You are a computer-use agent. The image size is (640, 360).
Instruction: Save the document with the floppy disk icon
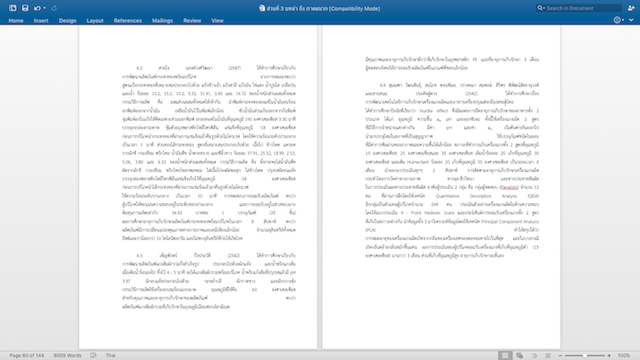pos(25,8)
